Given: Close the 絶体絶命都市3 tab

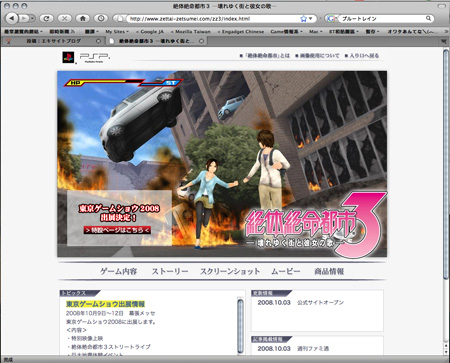Looking at the screenshot, I should click(x=201, y=41).
